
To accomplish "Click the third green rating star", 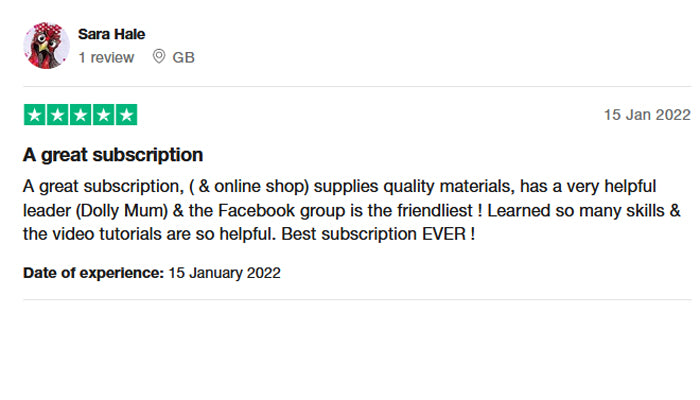I will click(x=80, y=115).
